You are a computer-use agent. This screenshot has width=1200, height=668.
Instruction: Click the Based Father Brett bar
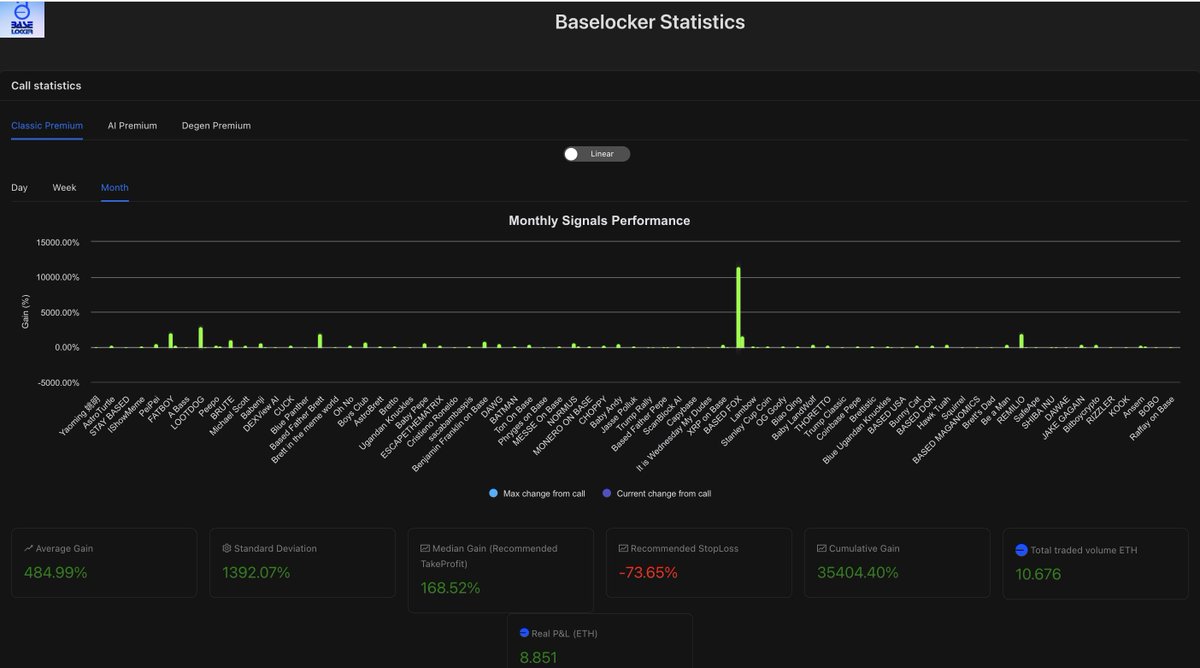coord(320,340)
